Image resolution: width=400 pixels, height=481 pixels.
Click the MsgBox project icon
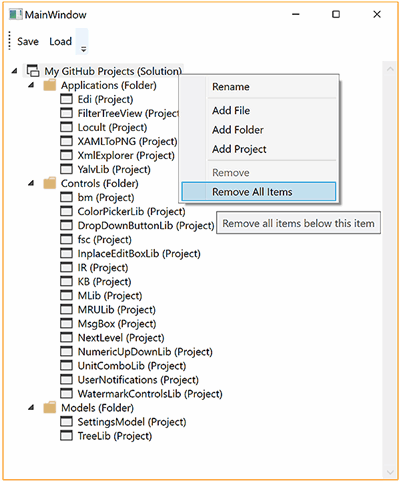(66, 323)
